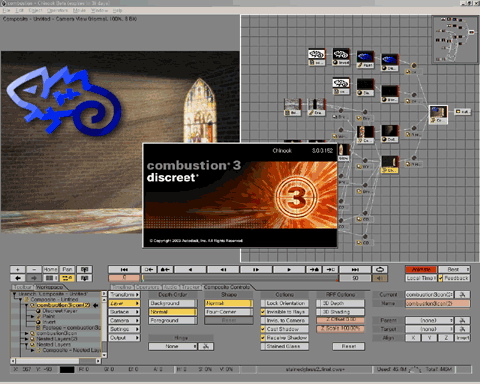This screenshot has width=480, height=384.
Task: Select the Discreet Keyer operator icon in Workspace
Action: tap(38, 311)
